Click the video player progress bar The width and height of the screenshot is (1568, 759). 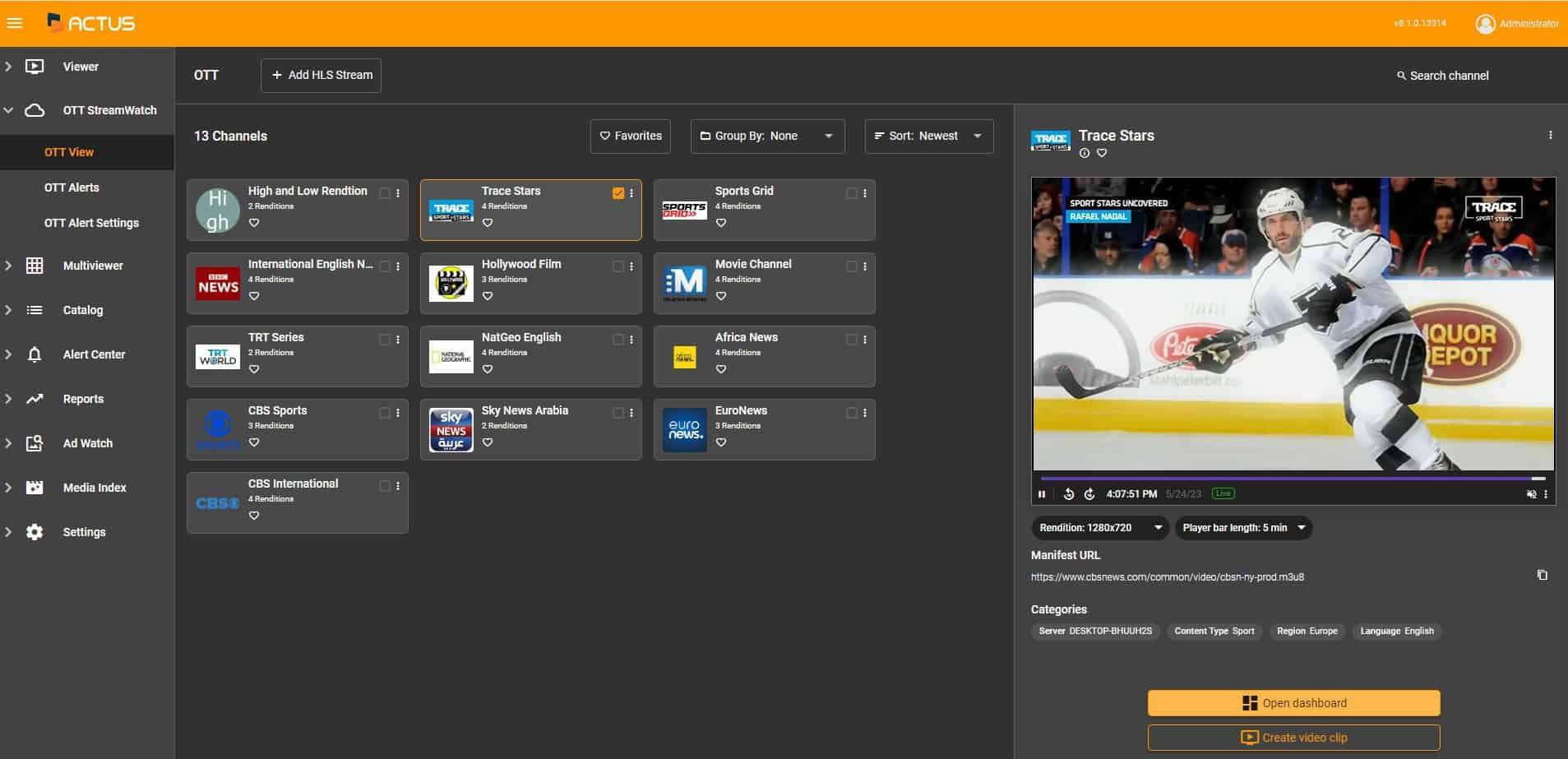[1291, 478]
